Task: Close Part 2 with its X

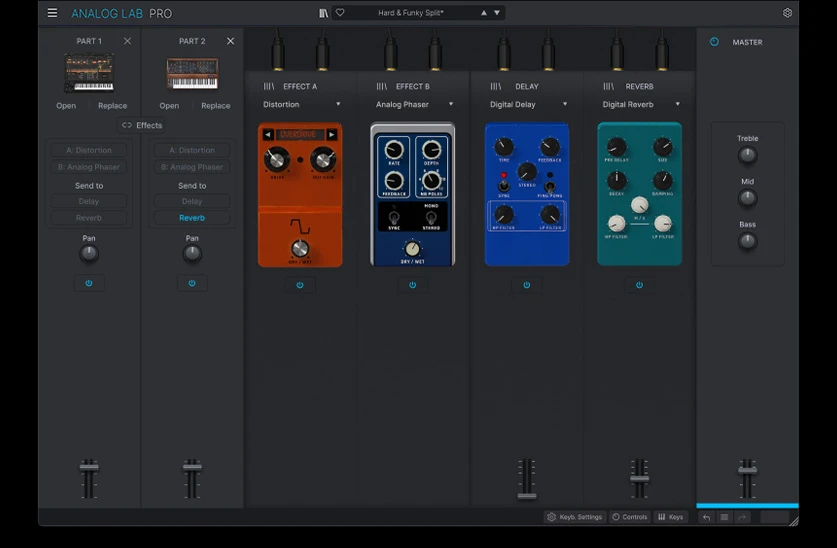Action: [230, 41]
